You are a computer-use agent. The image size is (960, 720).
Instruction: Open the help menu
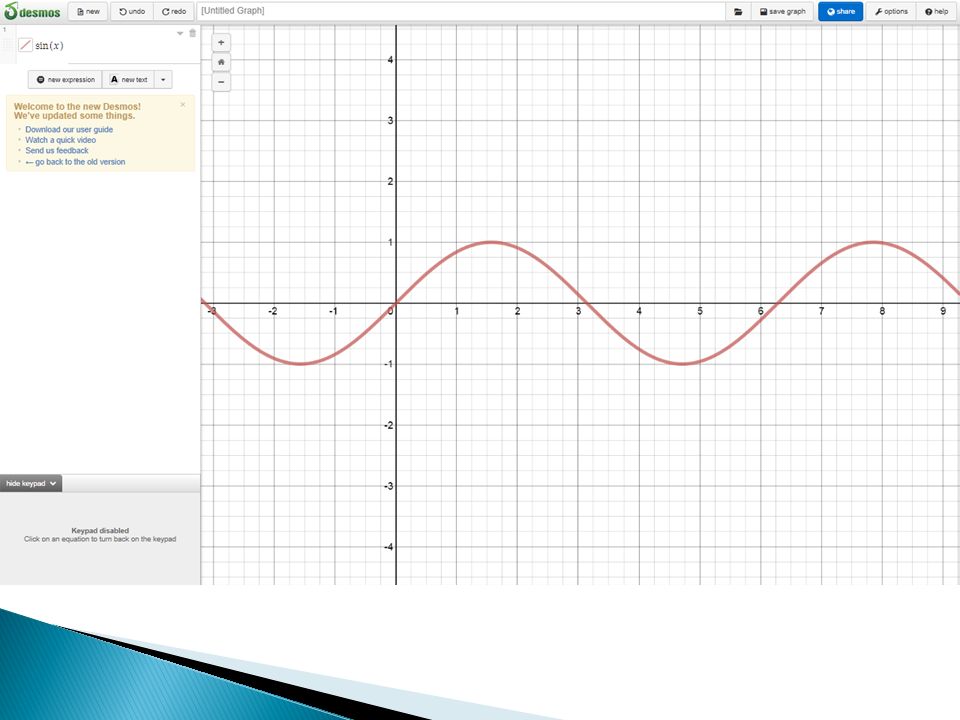pyautogui.click(x=937, y=11)
